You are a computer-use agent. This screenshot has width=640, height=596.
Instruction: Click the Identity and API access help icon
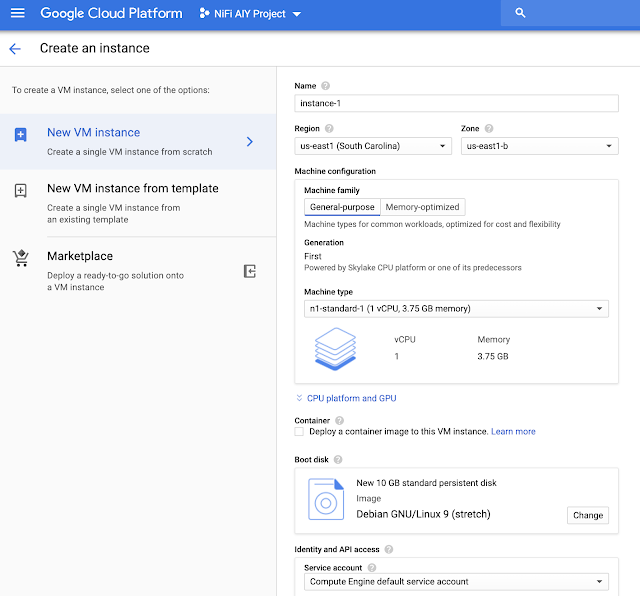tap(388, 549)
